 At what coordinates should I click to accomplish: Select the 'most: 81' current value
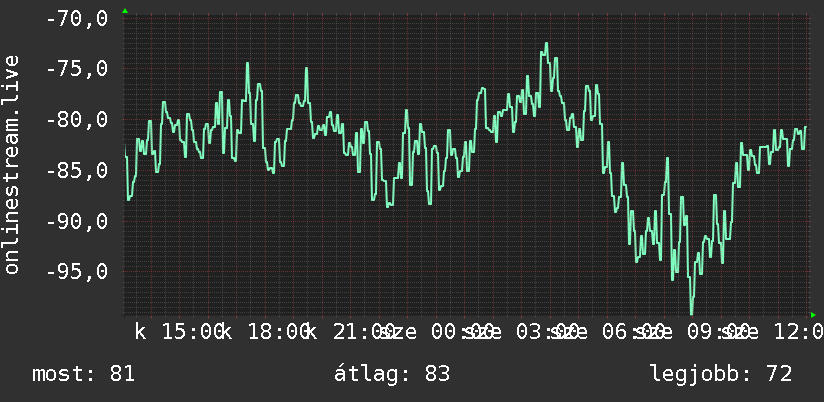84,374
